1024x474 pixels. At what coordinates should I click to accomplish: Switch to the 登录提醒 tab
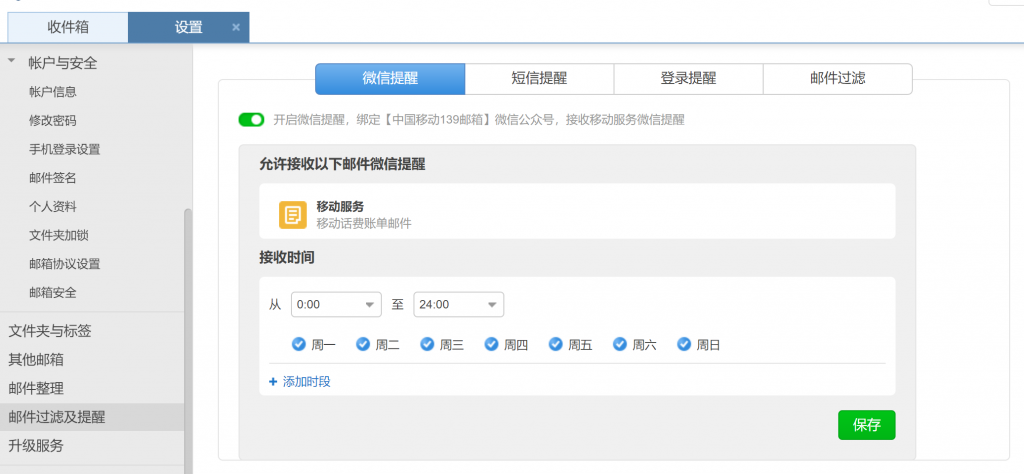click(688, 78)
